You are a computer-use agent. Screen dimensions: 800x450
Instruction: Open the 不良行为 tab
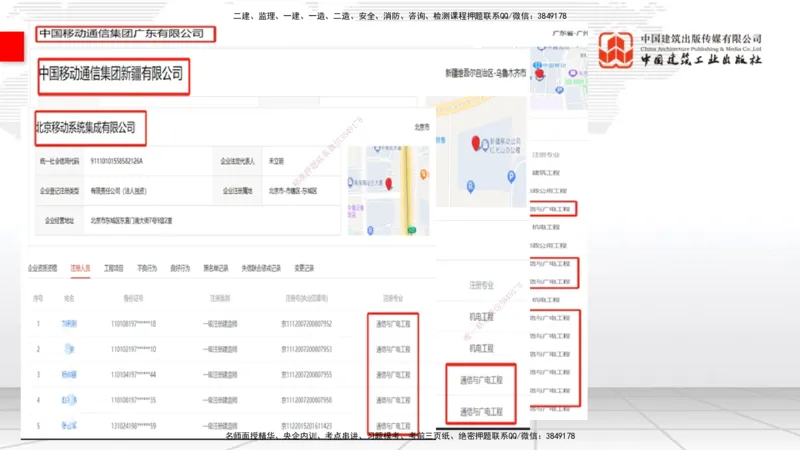pos(147,268)
